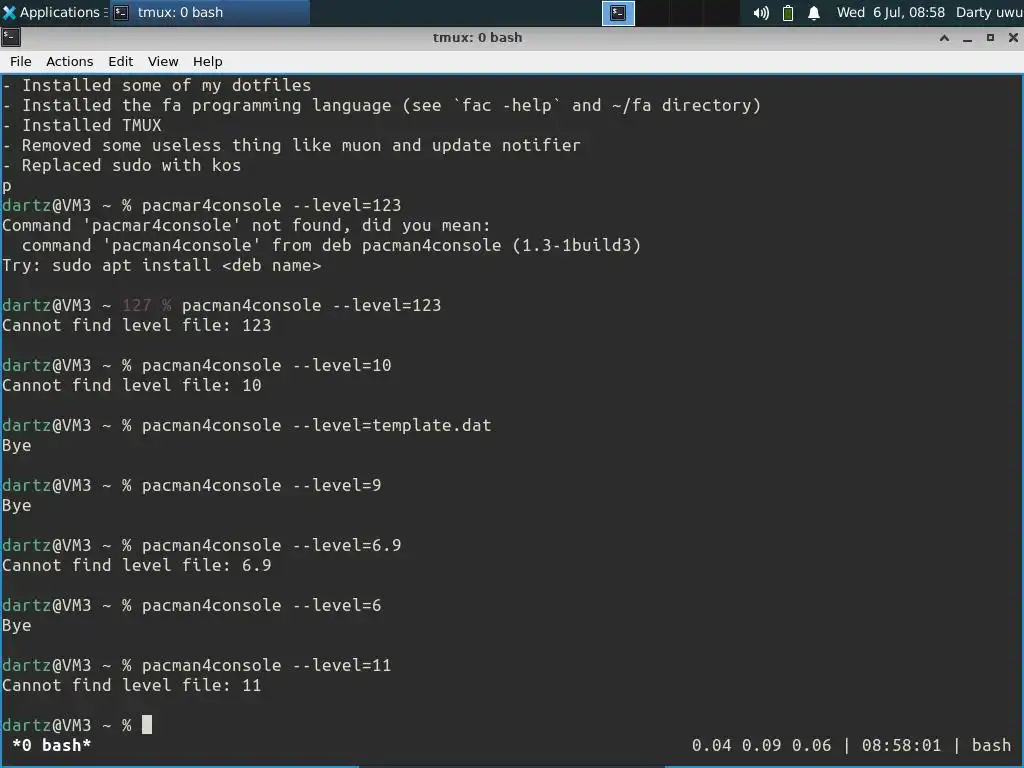1024x768 pixels.
Task: Click the 'Command 'pacmar4console' not found' line
Action: 246,225
